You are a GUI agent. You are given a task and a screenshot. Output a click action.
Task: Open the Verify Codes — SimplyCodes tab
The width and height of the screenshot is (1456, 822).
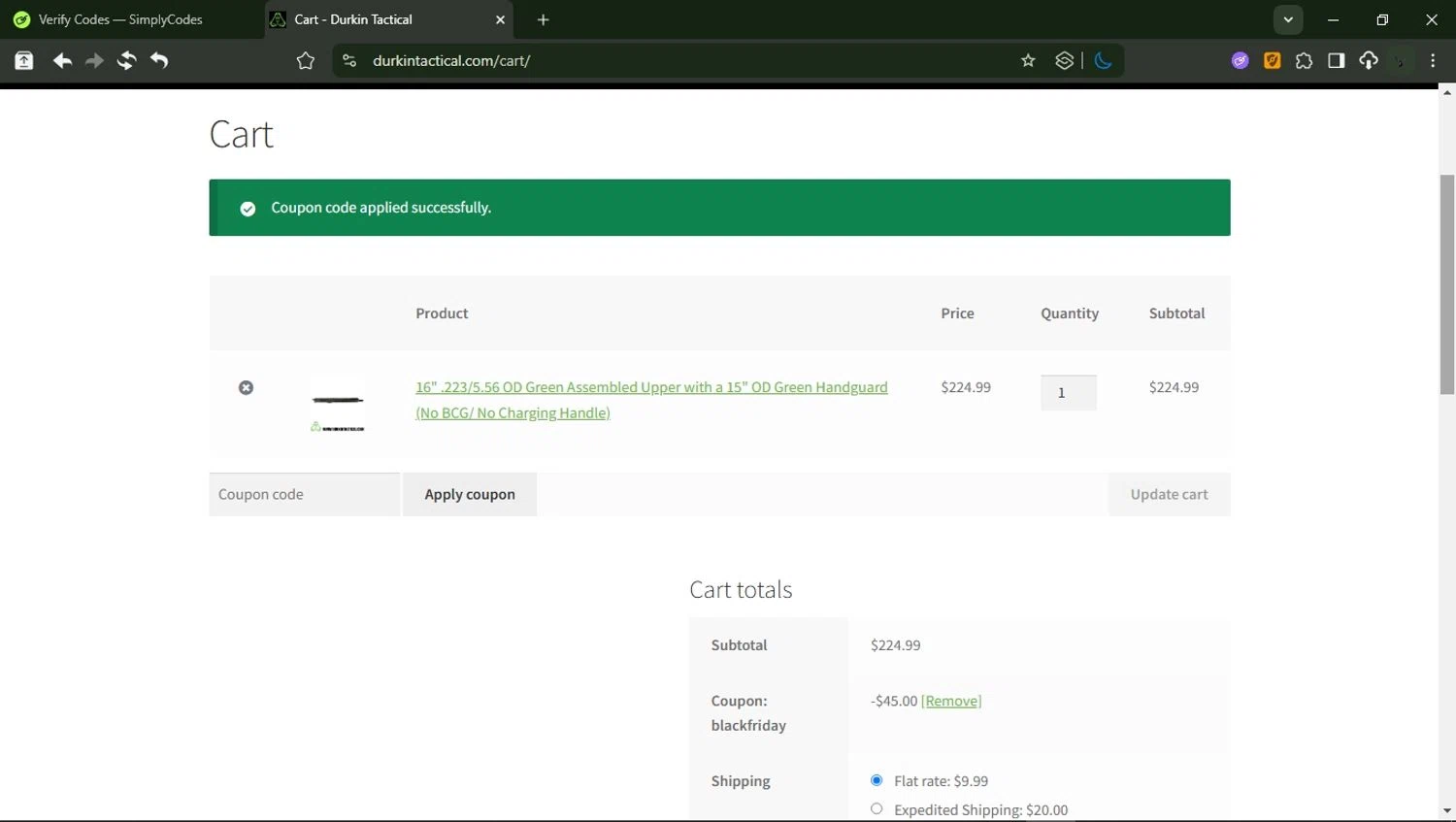pyautogui.click(x=121, y=19)
